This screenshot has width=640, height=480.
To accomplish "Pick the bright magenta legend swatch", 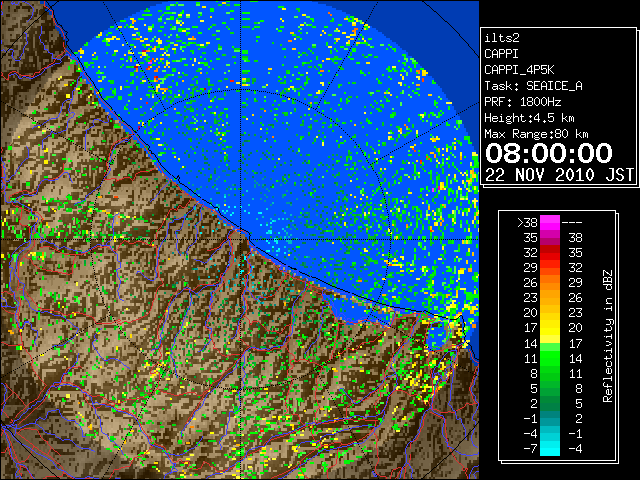I will [550, 222].
